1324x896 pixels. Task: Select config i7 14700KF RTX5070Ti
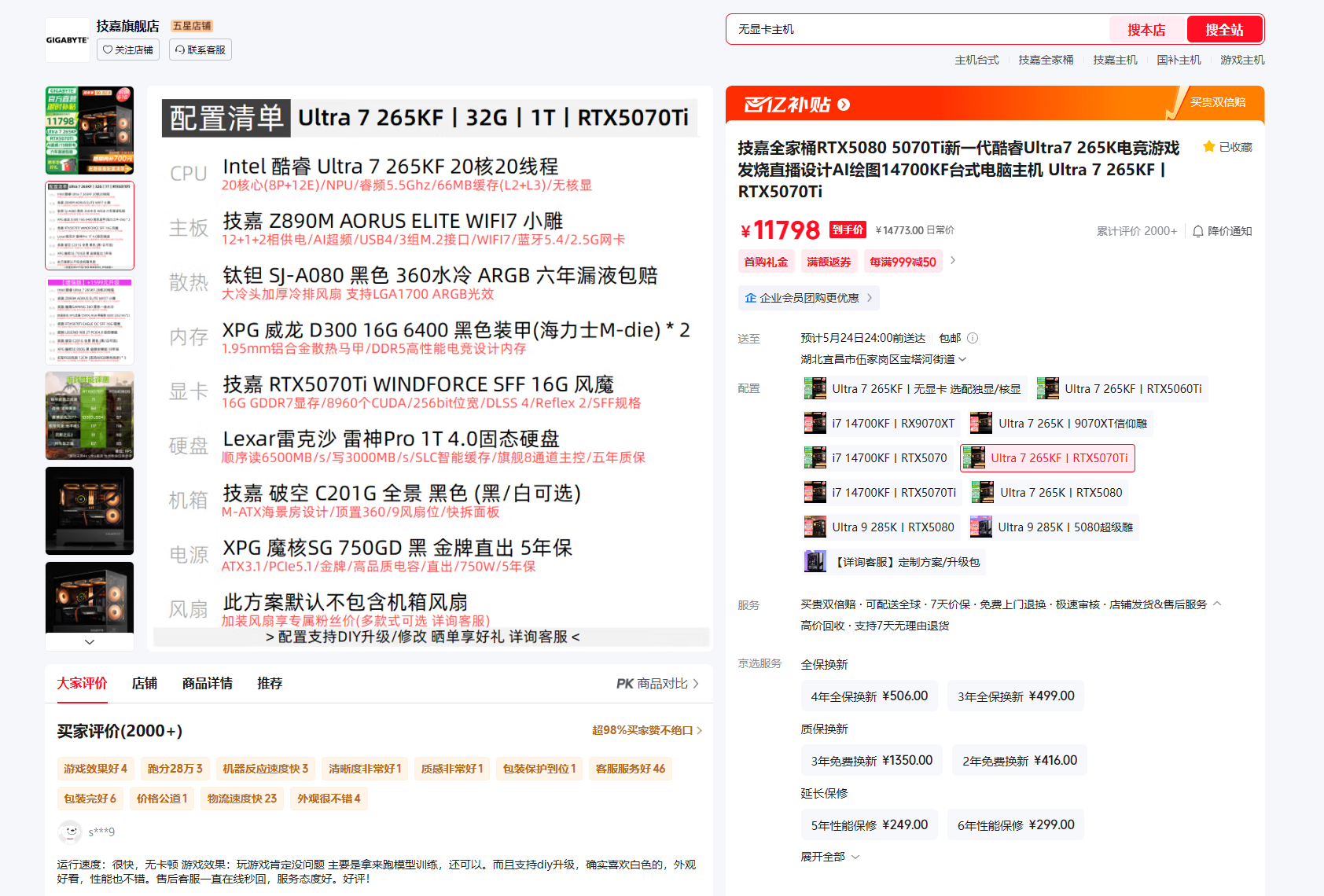pos(882,492)
